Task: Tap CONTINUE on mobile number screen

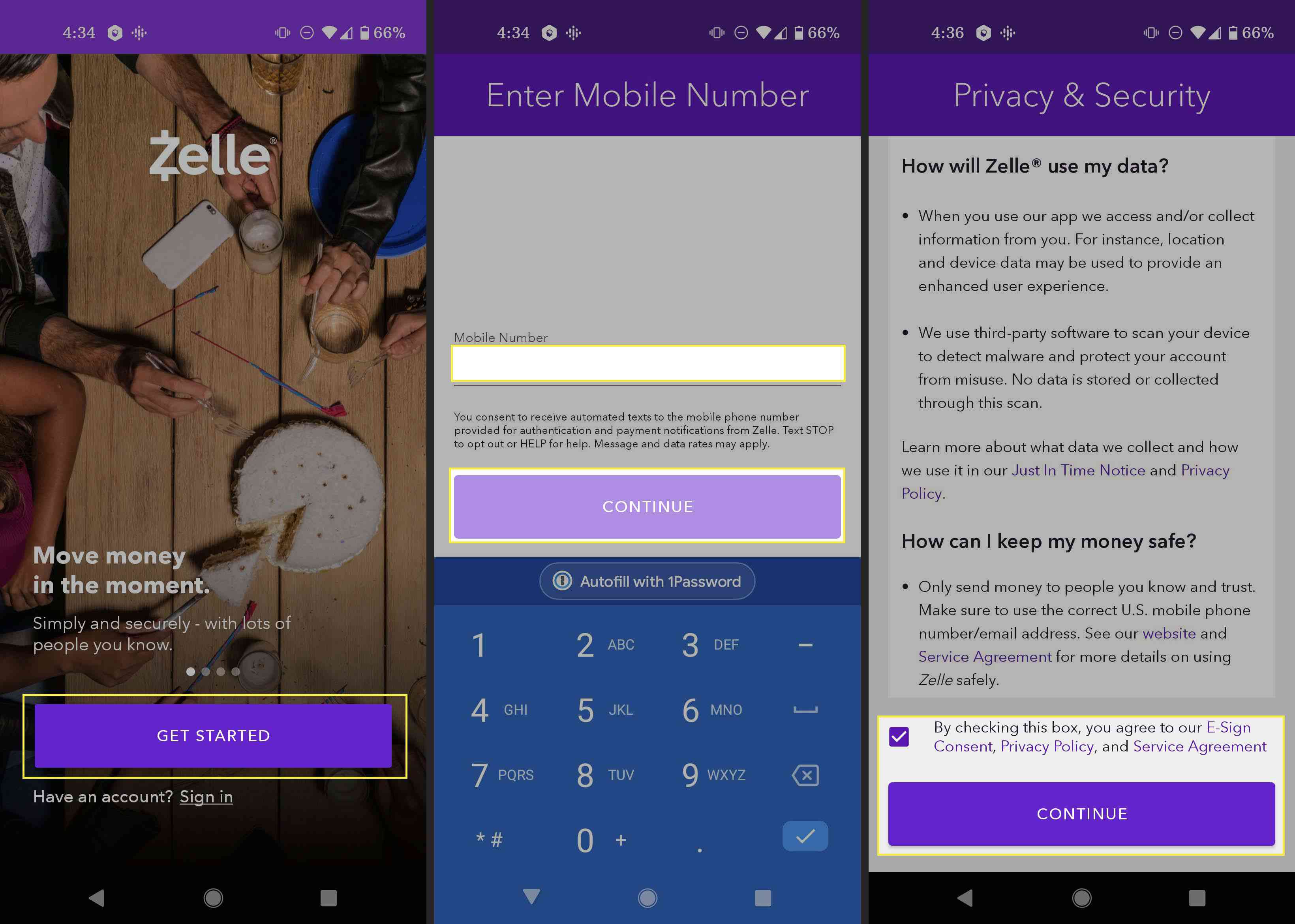Action: pos(648,506)
